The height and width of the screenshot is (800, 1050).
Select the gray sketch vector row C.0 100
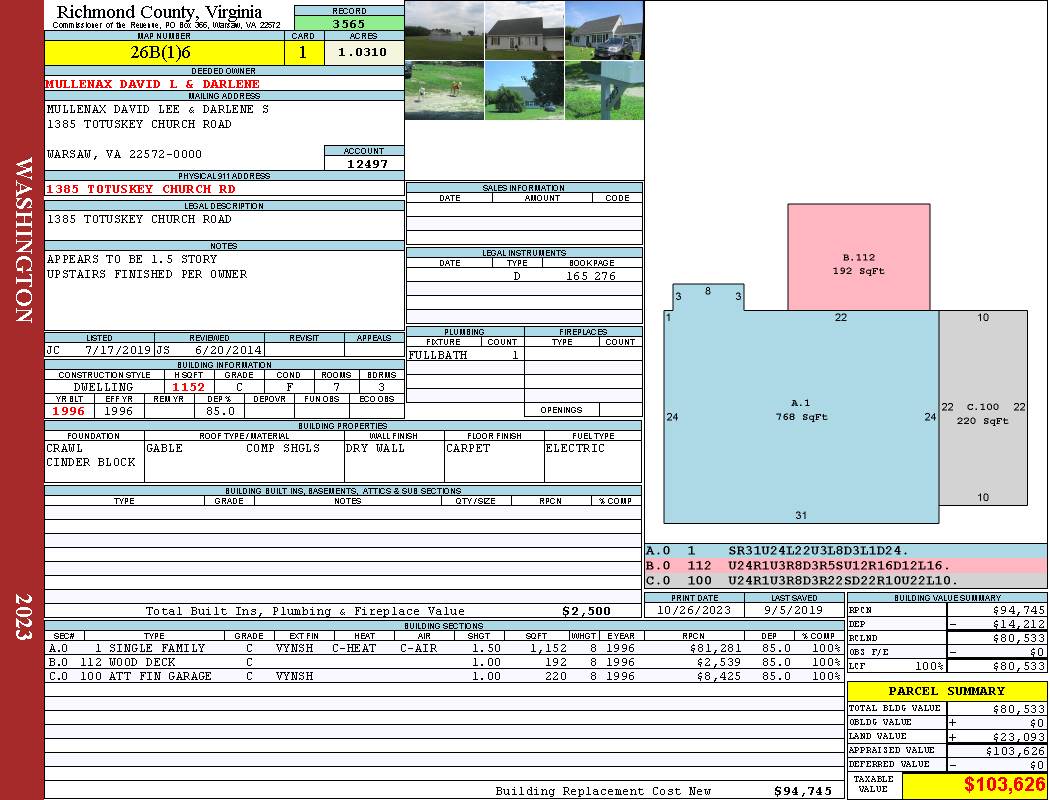[x=845, y=580]
